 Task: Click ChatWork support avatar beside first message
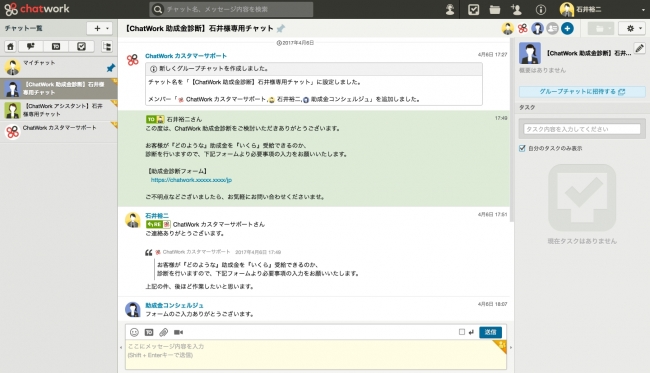133,60
